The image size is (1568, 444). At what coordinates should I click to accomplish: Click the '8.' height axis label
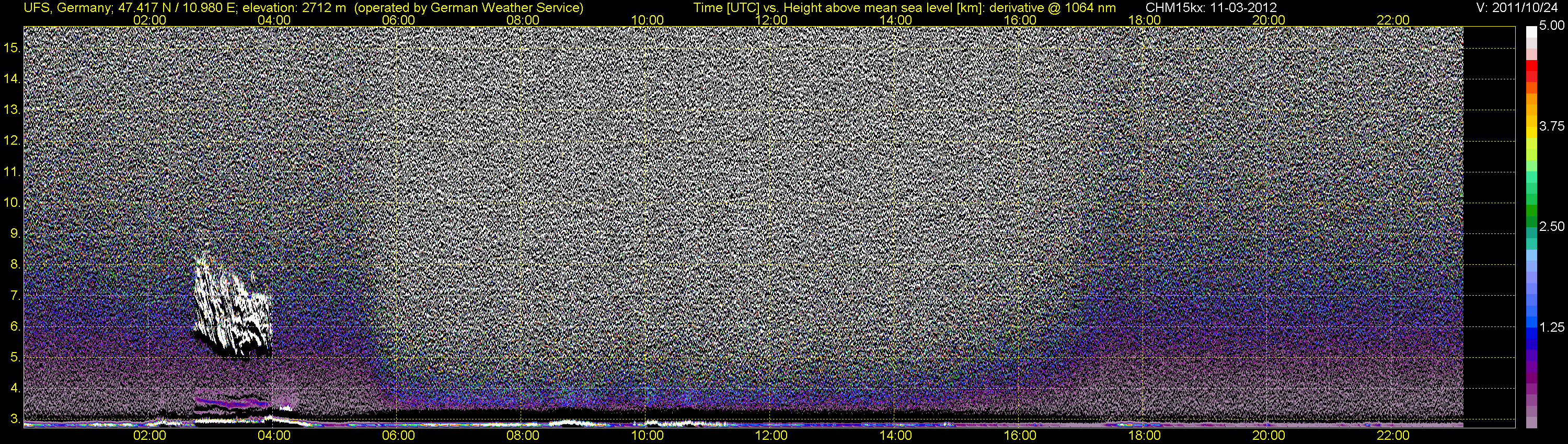pyautogui.click(x=15, y=265)
